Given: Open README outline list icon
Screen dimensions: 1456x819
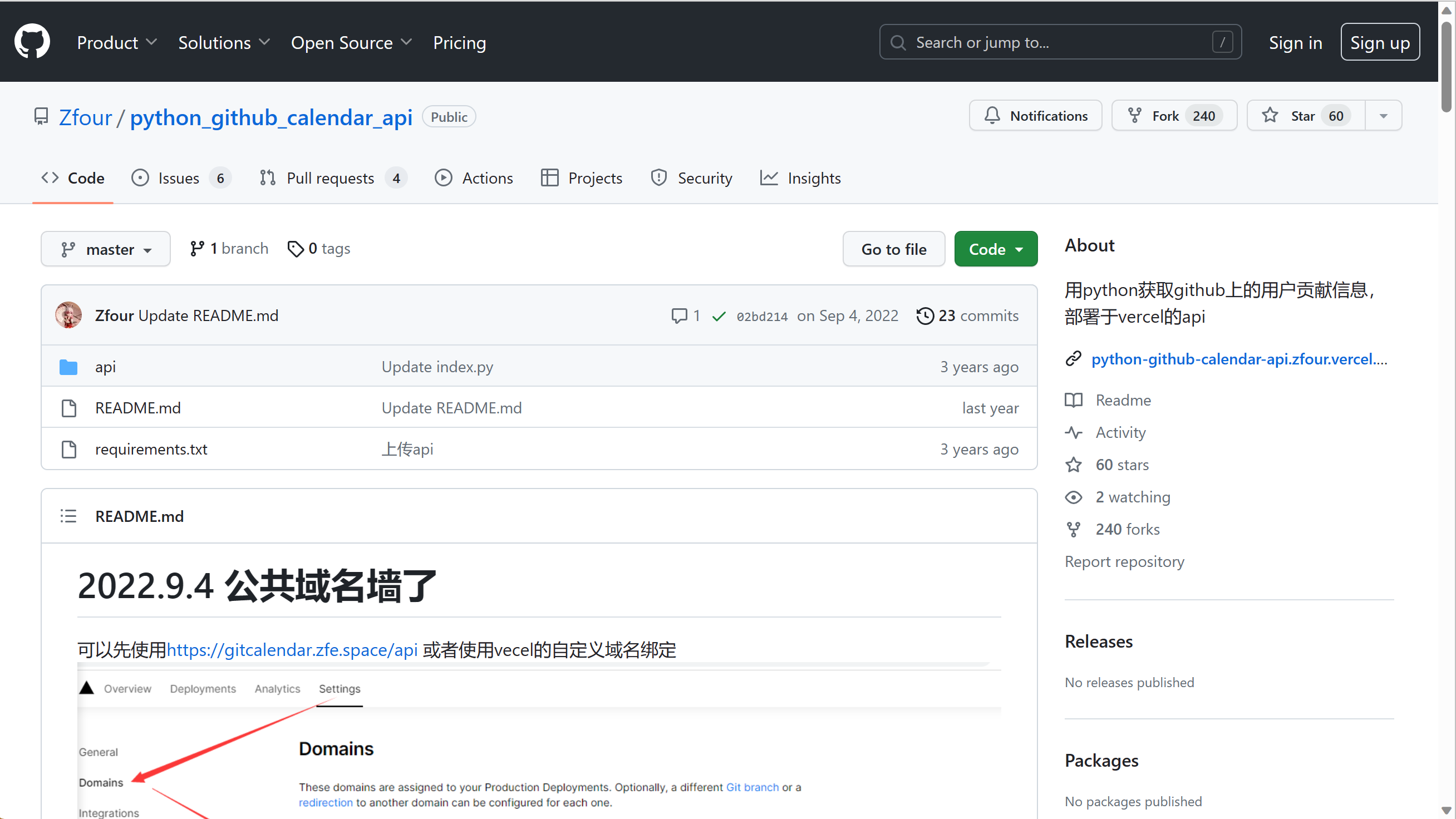Looking at the screenshot, I should pyautogui.click(x=68, y=516).
